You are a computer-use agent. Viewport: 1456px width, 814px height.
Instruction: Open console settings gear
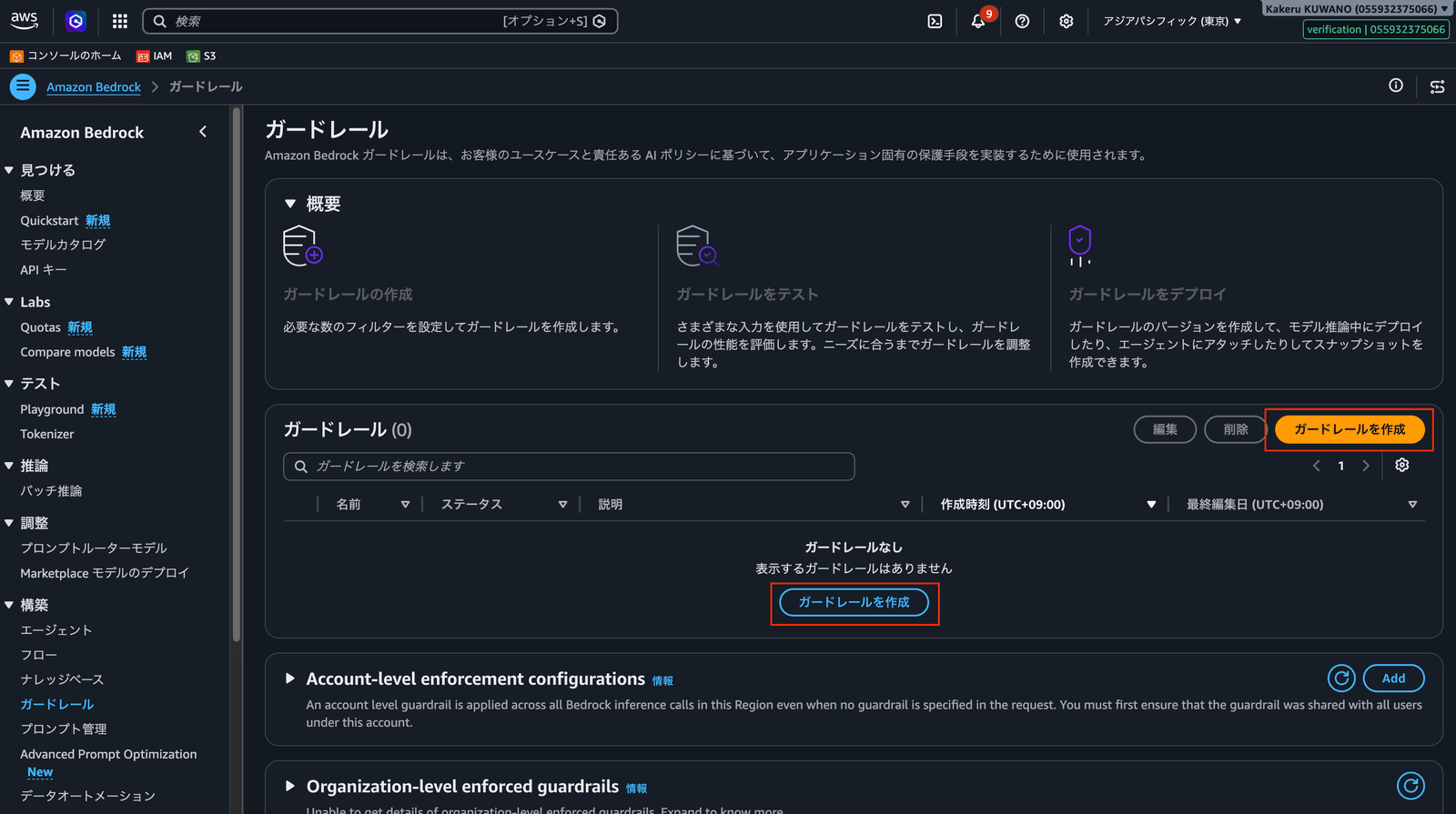click(1067, 21)
